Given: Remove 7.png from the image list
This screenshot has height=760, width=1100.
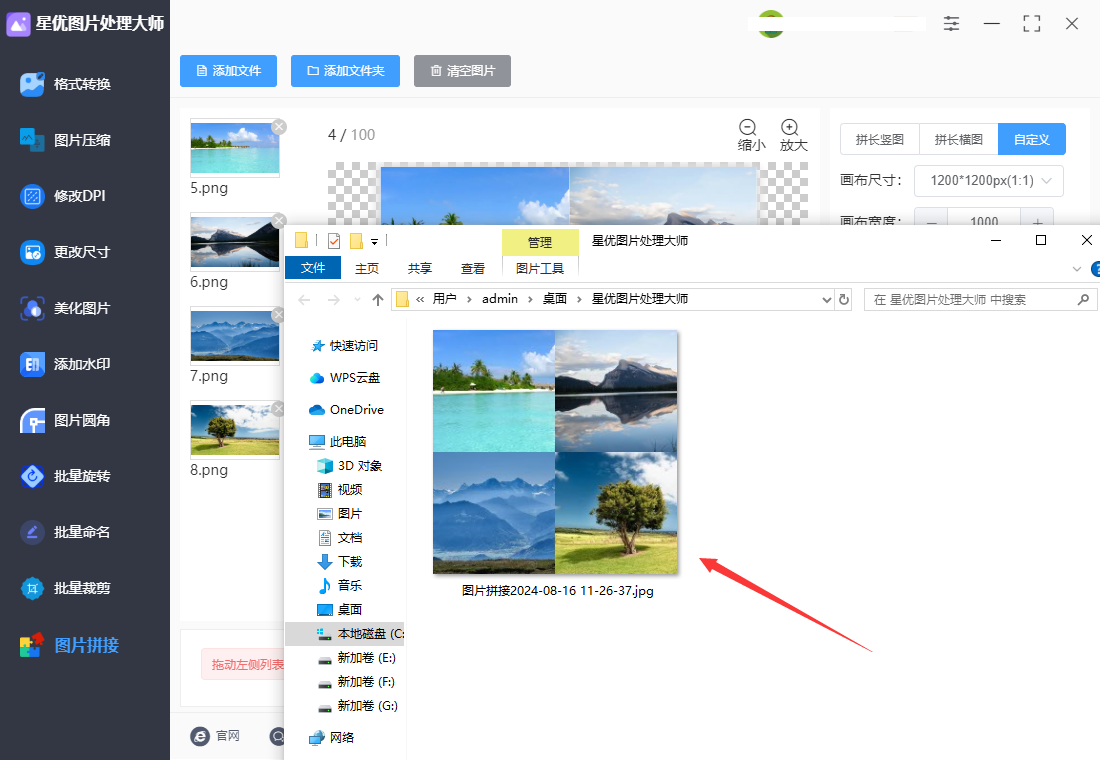Looking at the screenshot, I should coord(279,314).
